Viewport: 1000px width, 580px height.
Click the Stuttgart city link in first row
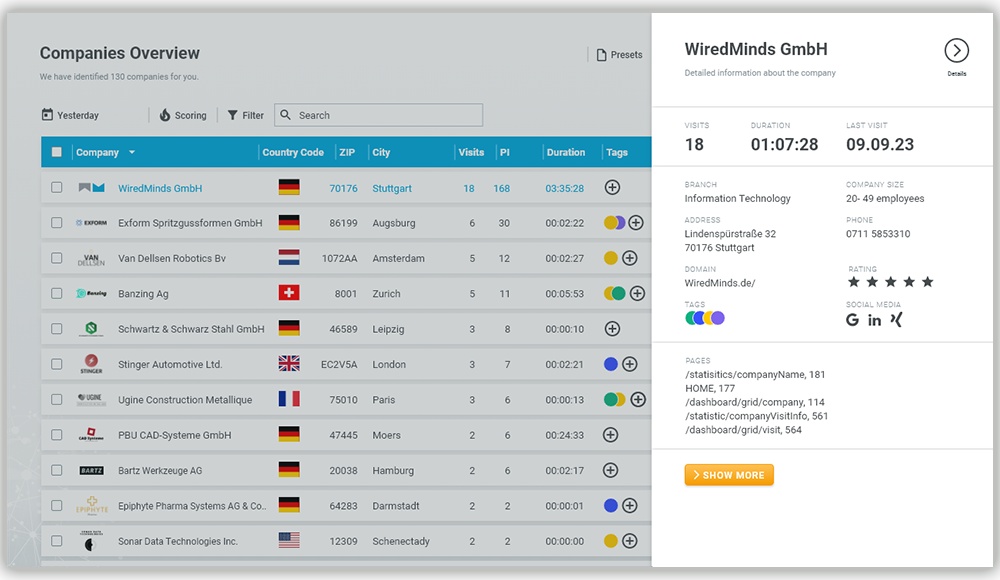392,188
